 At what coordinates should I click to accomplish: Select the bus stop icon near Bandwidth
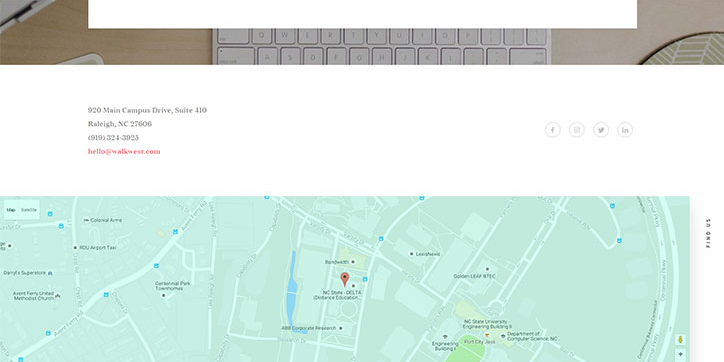[365, 279]
